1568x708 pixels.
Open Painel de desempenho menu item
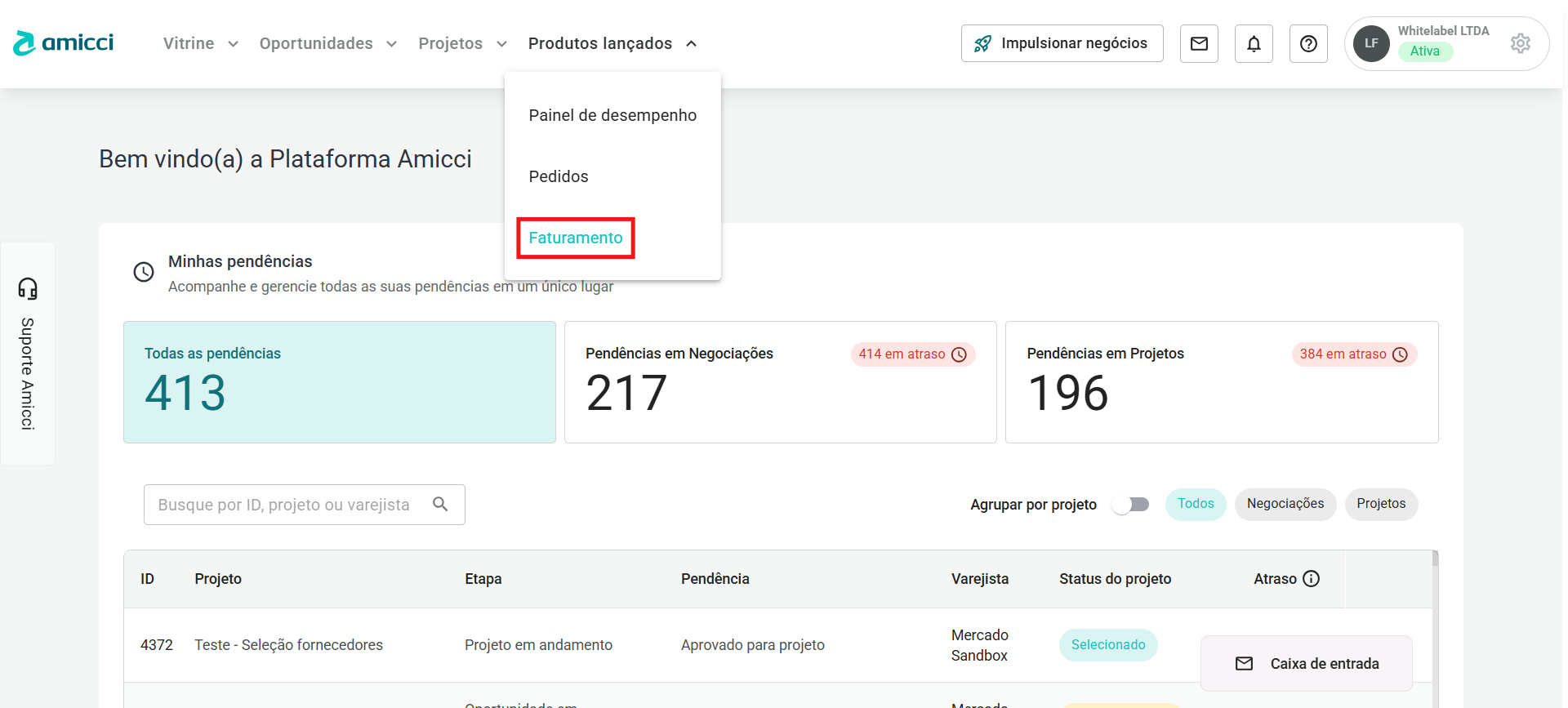click(612, 115)
